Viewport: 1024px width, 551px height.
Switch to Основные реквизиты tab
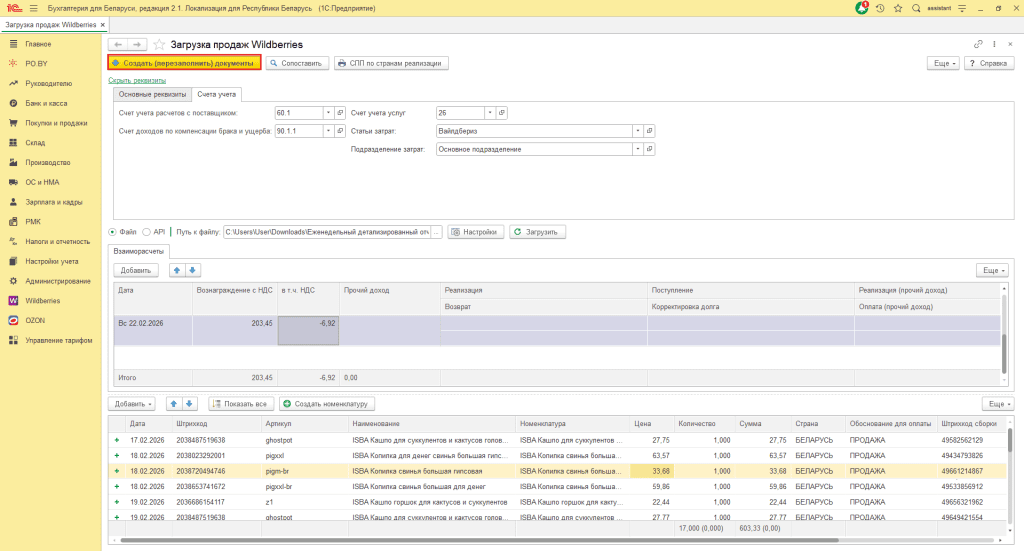[152, 94]
